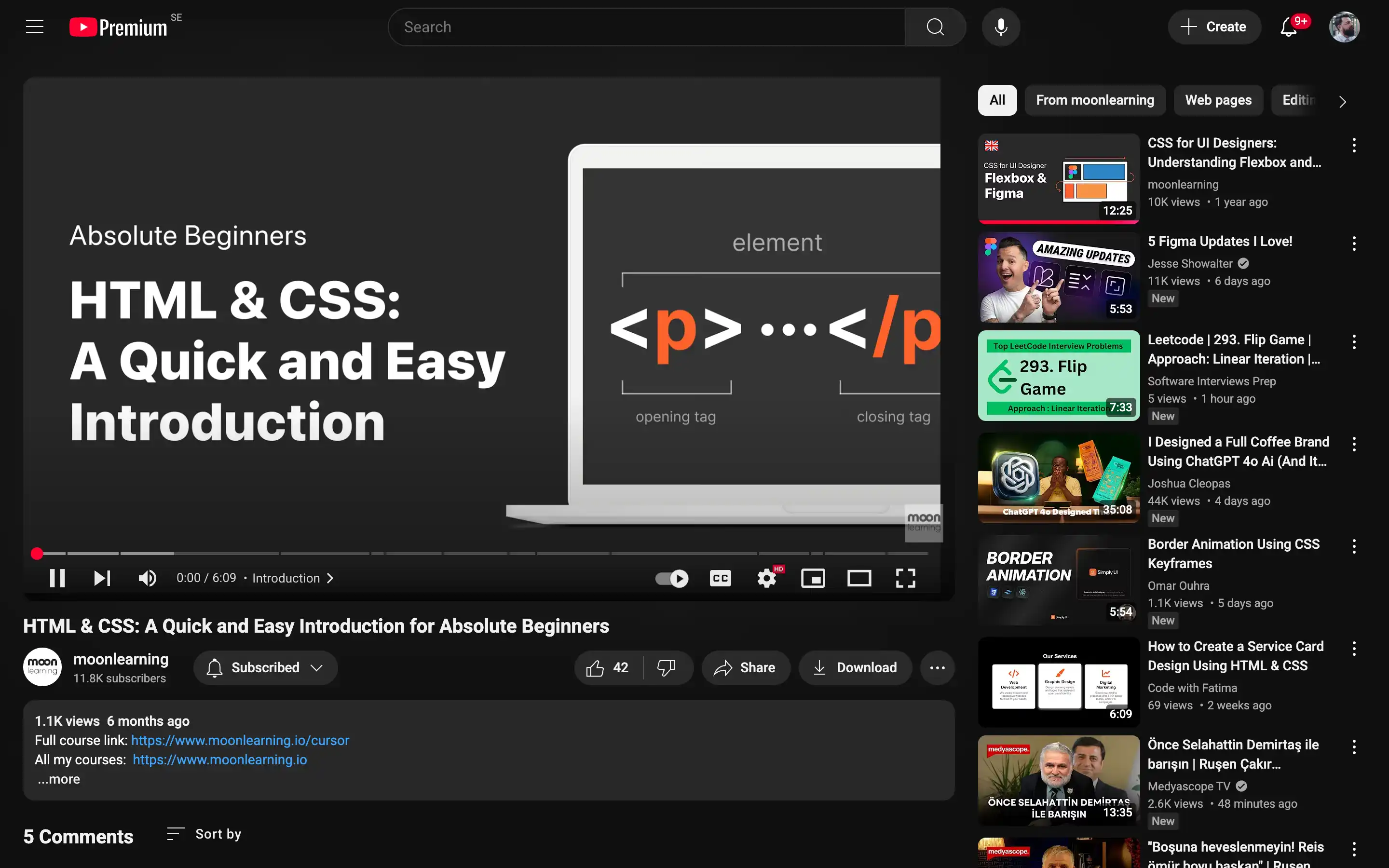The width and height of the screenshot is (1389, 868).
Task: Go to YouTube Premium home logo
Action: pyautogui.click(x=119, y=27)
